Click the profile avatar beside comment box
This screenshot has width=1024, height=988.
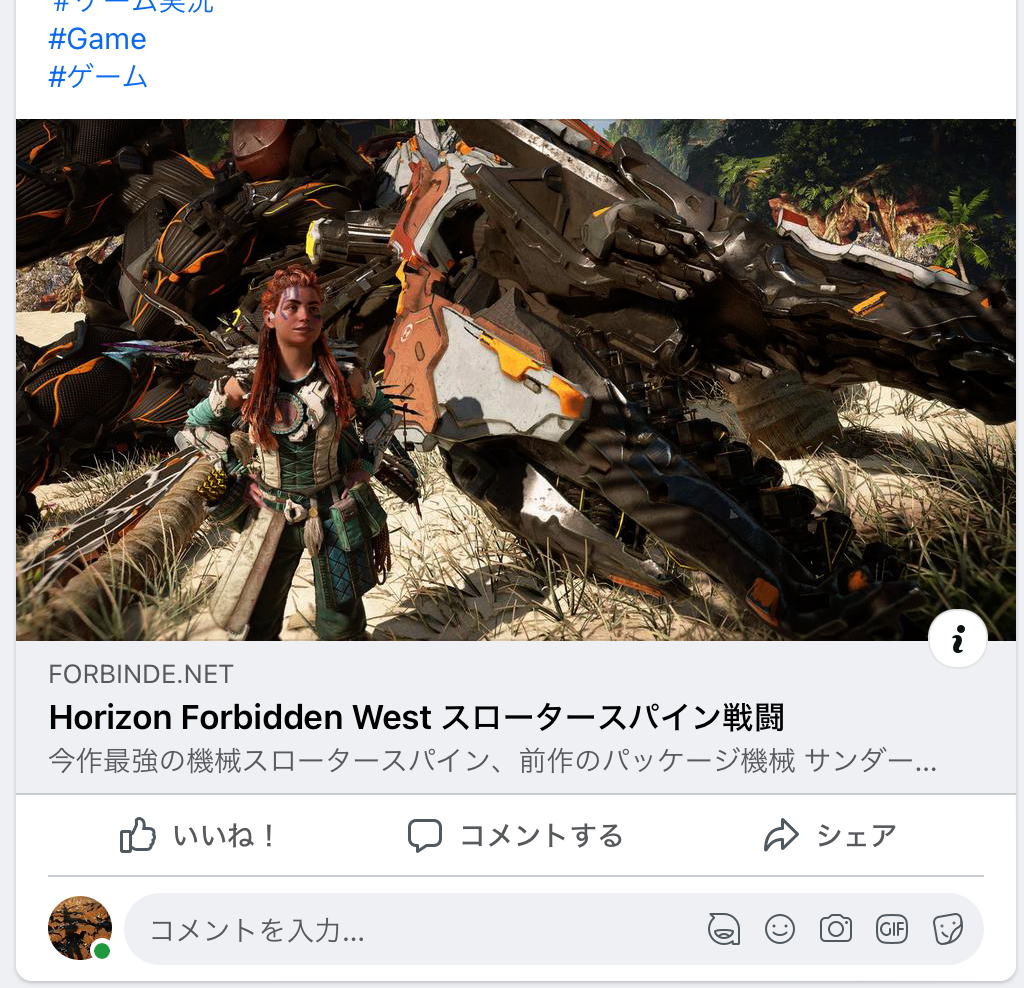[x=80, y=928]
